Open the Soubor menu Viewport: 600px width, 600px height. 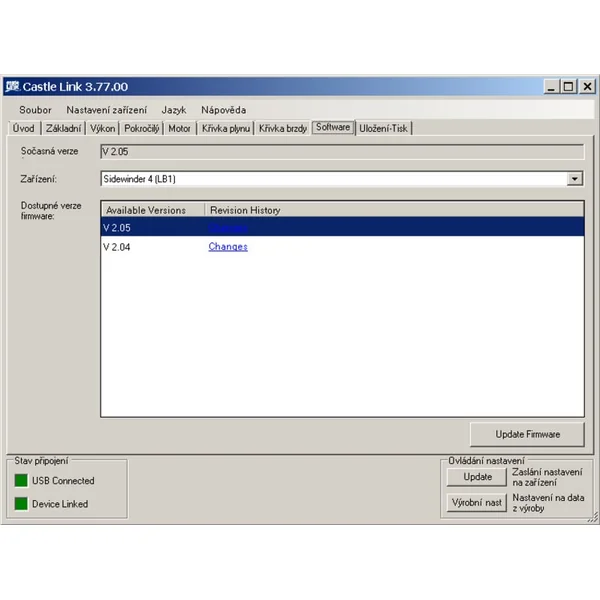pyautogui.click(x=35, y=109)
